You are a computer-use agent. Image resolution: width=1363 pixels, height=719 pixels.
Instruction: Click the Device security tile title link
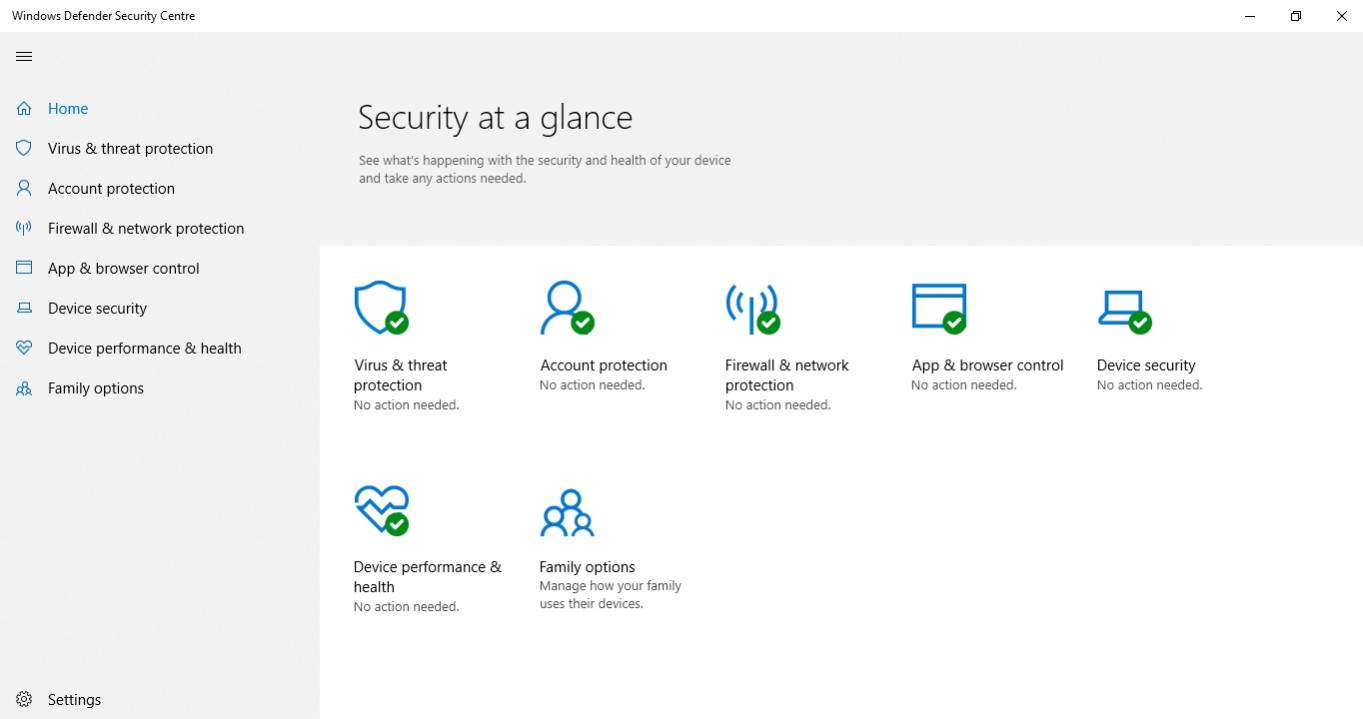click(x=1146, y=365)
